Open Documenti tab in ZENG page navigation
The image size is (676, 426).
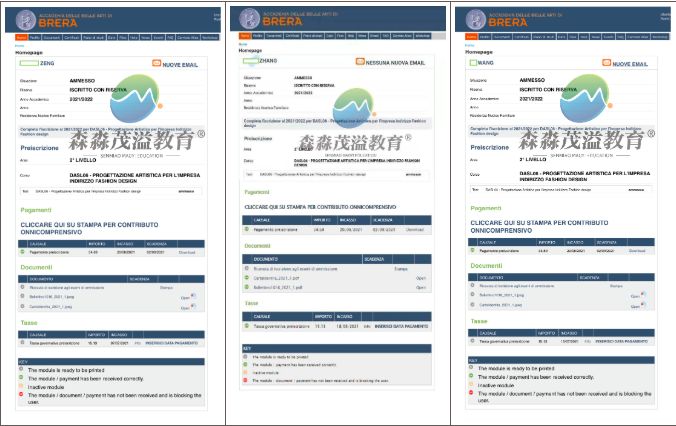pos(52,38)
